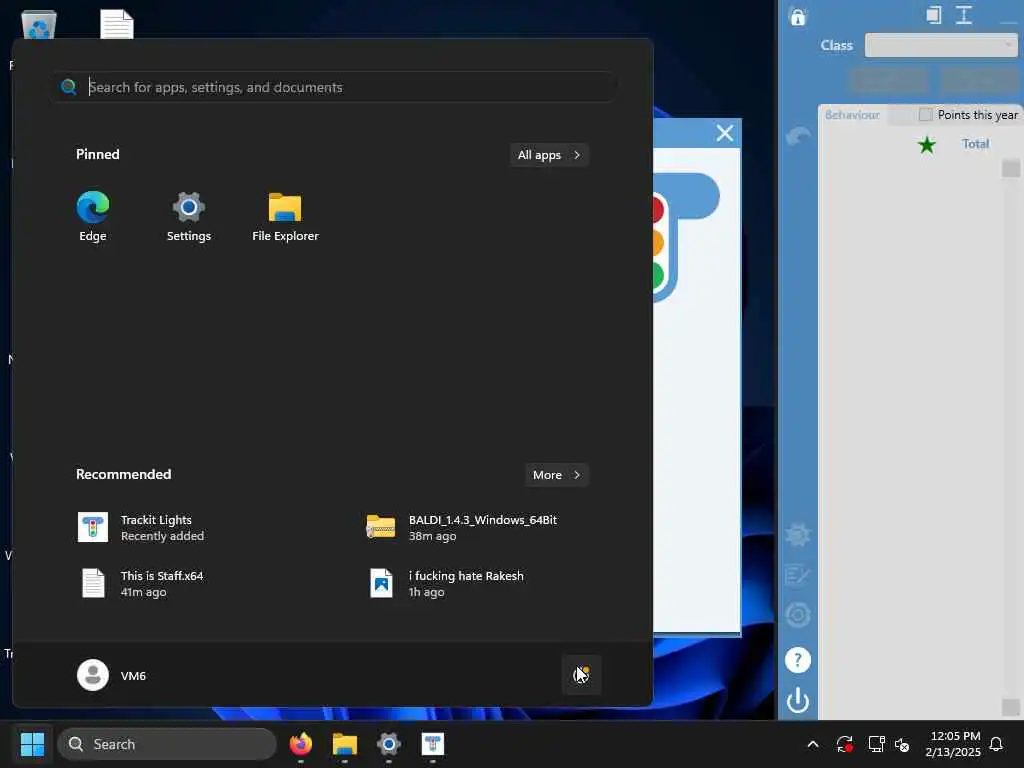Open Settings from pinned apps
This screenshot has width=1024, height=768.
189,217
